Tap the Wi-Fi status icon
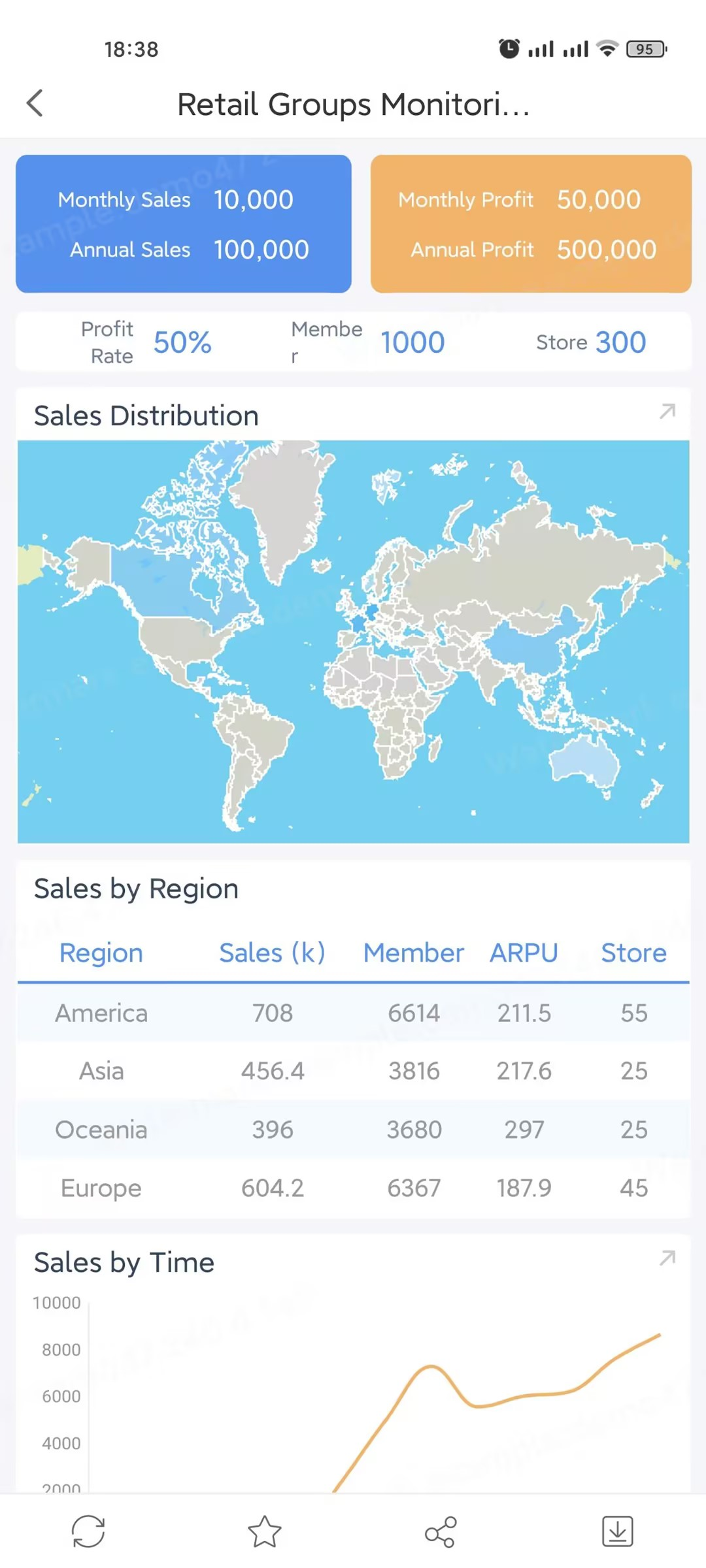Screen dimensions: 706x1568 (x=608, y=49)
